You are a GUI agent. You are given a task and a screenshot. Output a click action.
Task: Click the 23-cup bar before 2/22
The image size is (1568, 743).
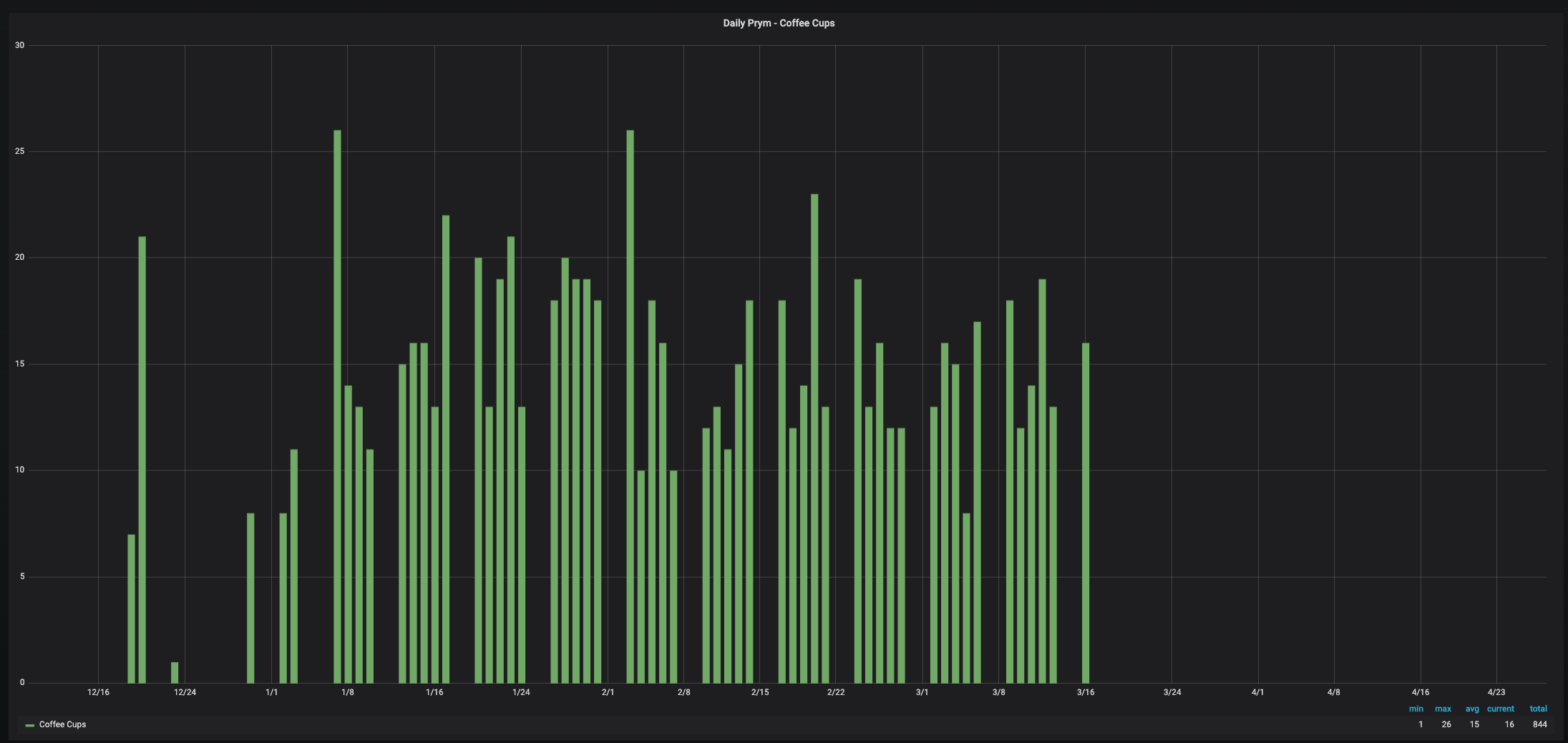814,439
